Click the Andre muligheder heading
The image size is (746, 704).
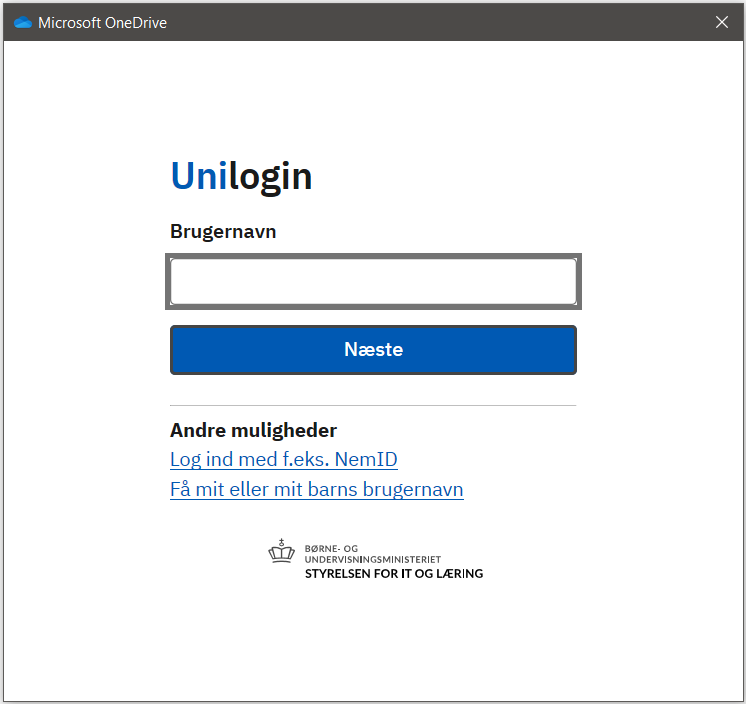tap(253, 431)
